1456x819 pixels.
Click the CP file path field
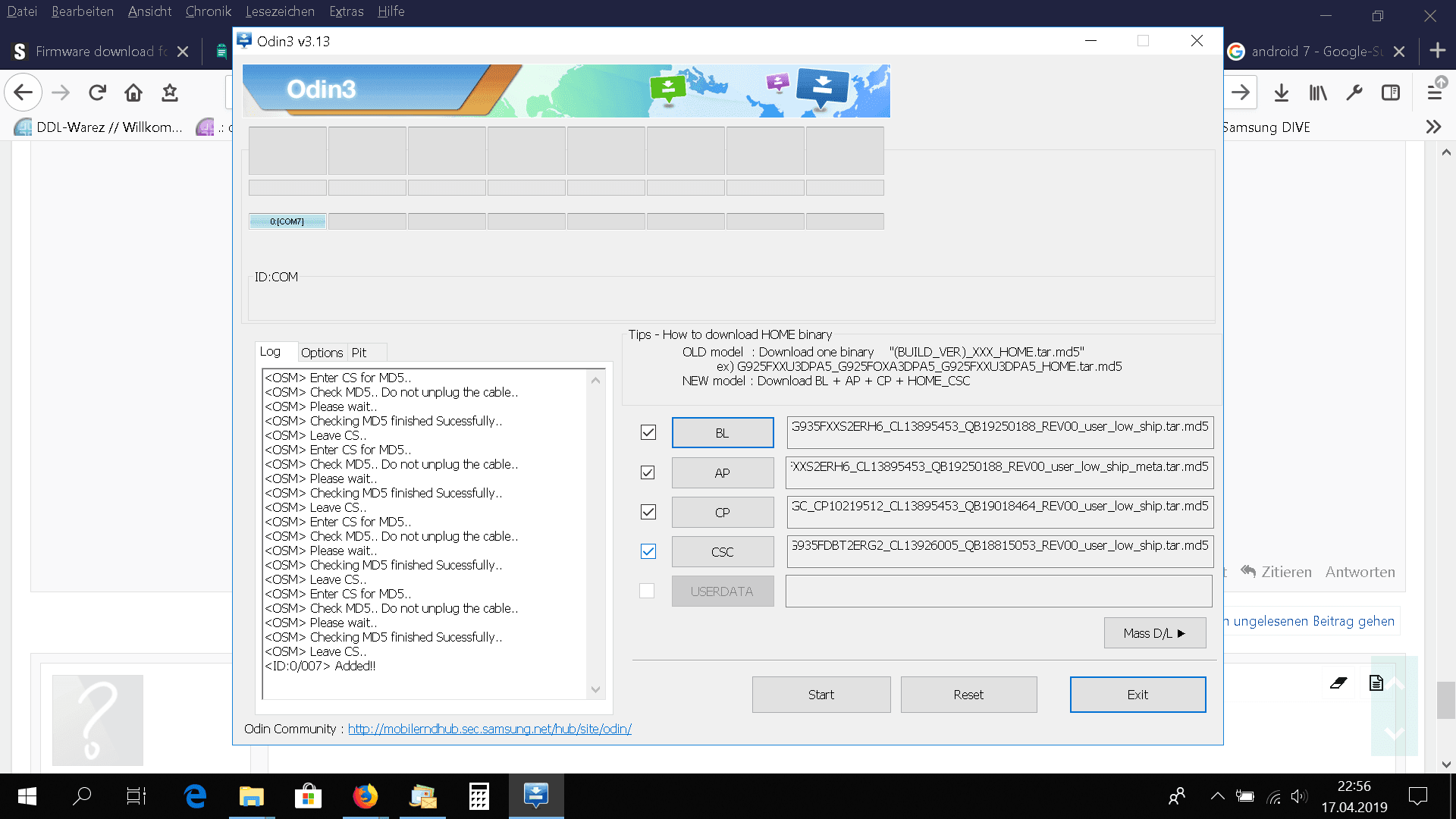[x=1000, y=512]
